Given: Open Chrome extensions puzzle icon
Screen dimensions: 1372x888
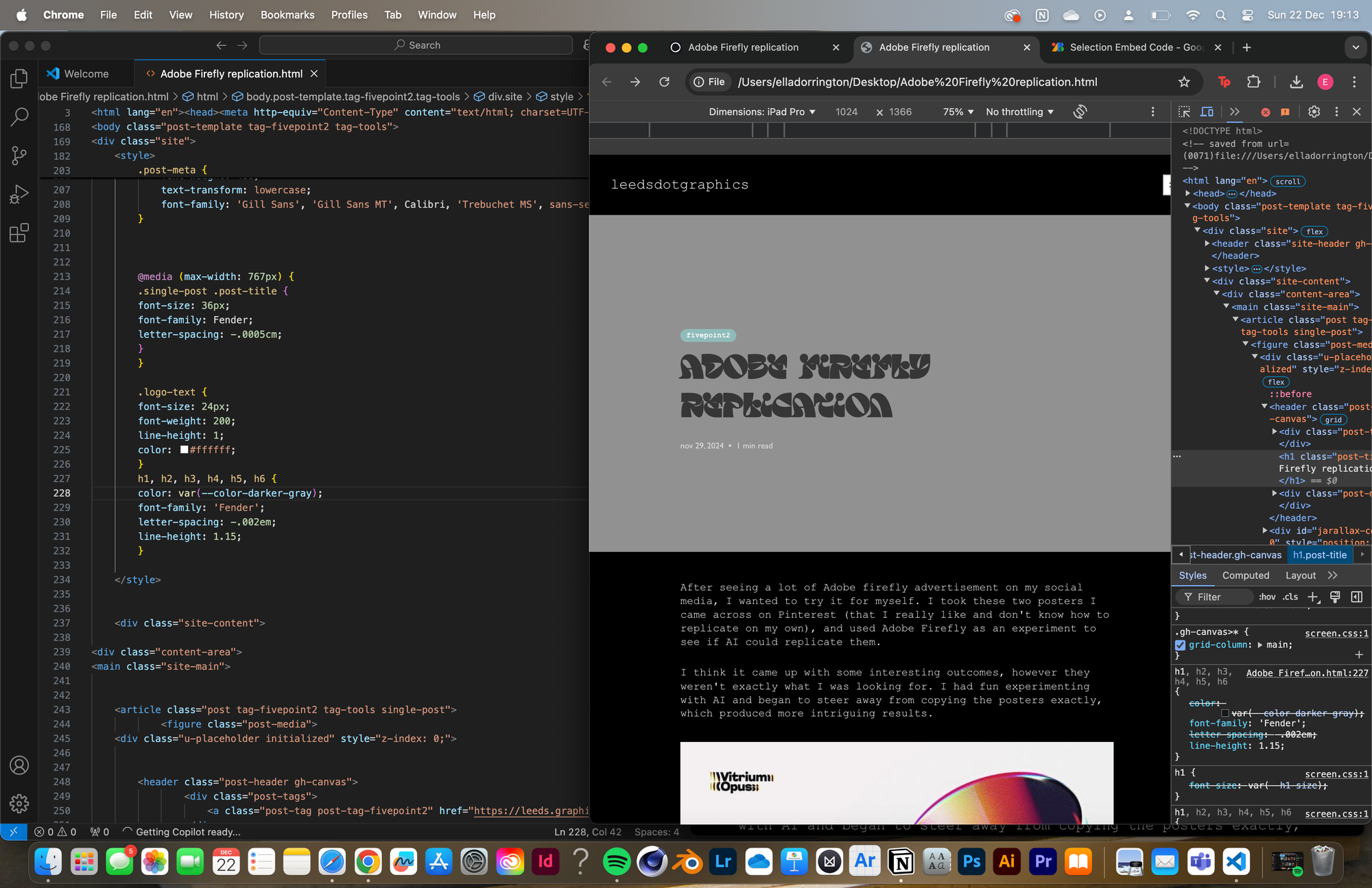Looking at the screenshot, I should (1253, 82).
